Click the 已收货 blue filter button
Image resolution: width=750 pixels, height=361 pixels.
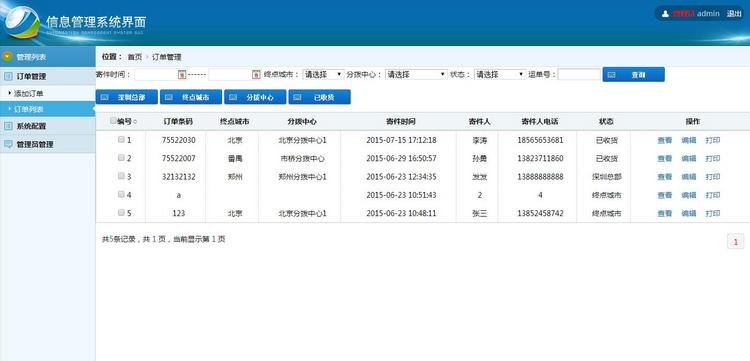pos(320,97)
